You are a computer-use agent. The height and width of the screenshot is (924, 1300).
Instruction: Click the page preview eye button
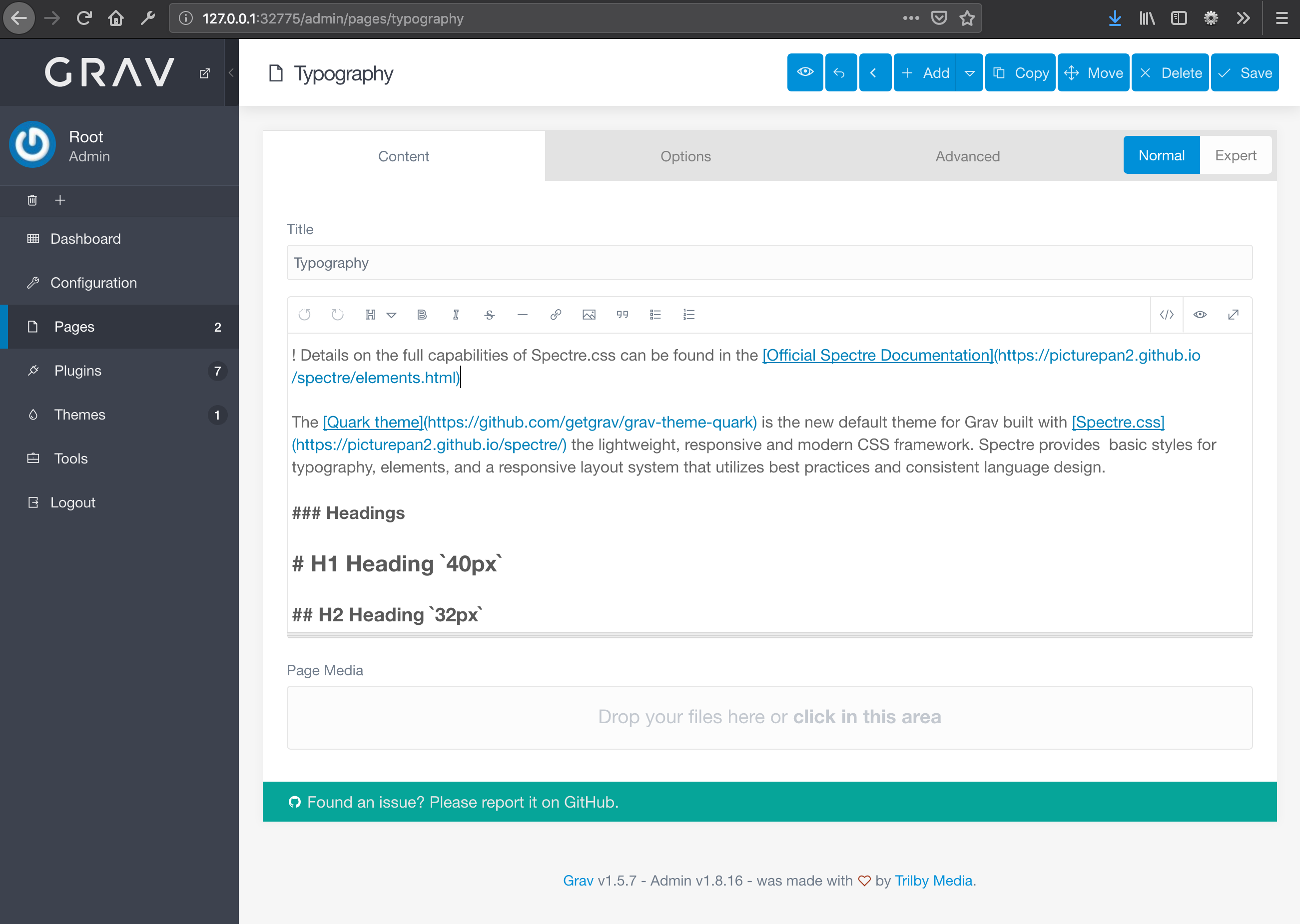(x=805, y=72)
